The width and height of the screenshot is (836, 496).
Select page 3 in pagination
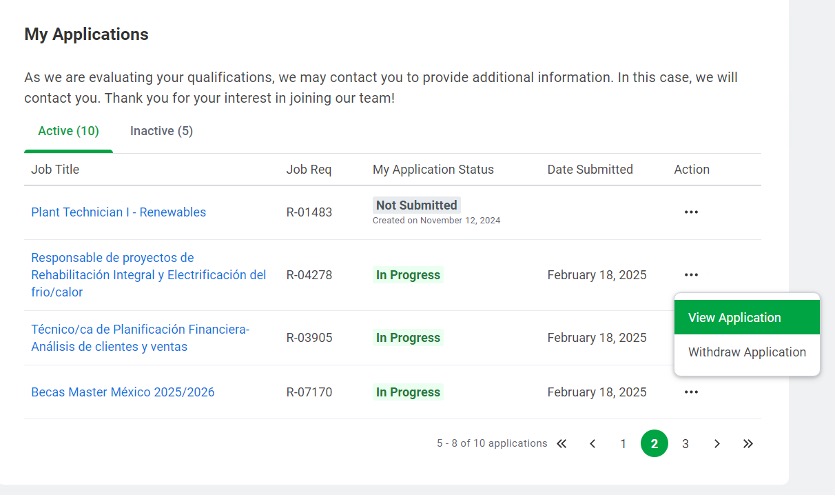pyautogui.click(x=685, y=444)
